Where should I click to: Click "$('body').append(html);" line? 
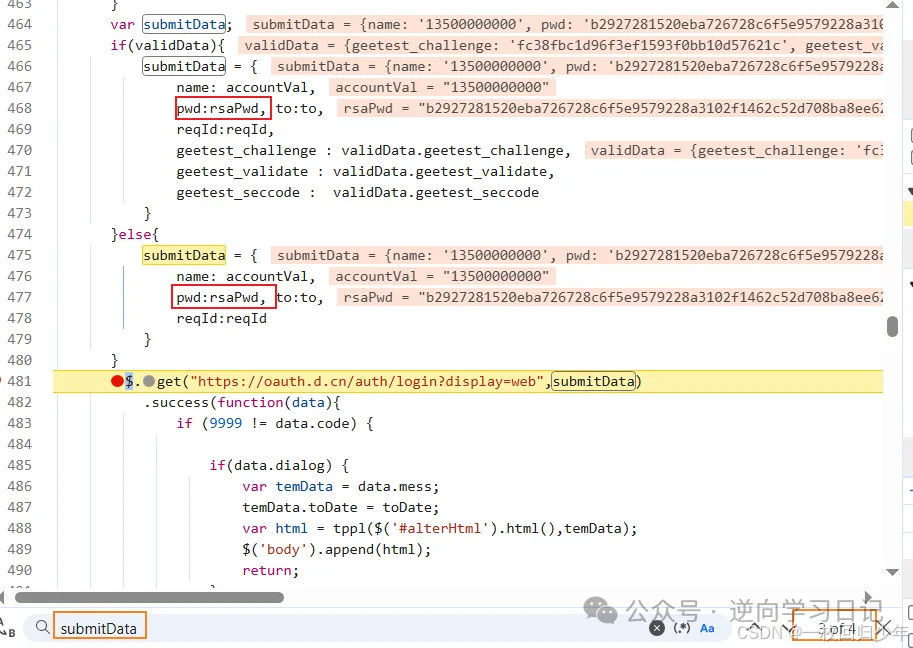(x=337, y=549)
